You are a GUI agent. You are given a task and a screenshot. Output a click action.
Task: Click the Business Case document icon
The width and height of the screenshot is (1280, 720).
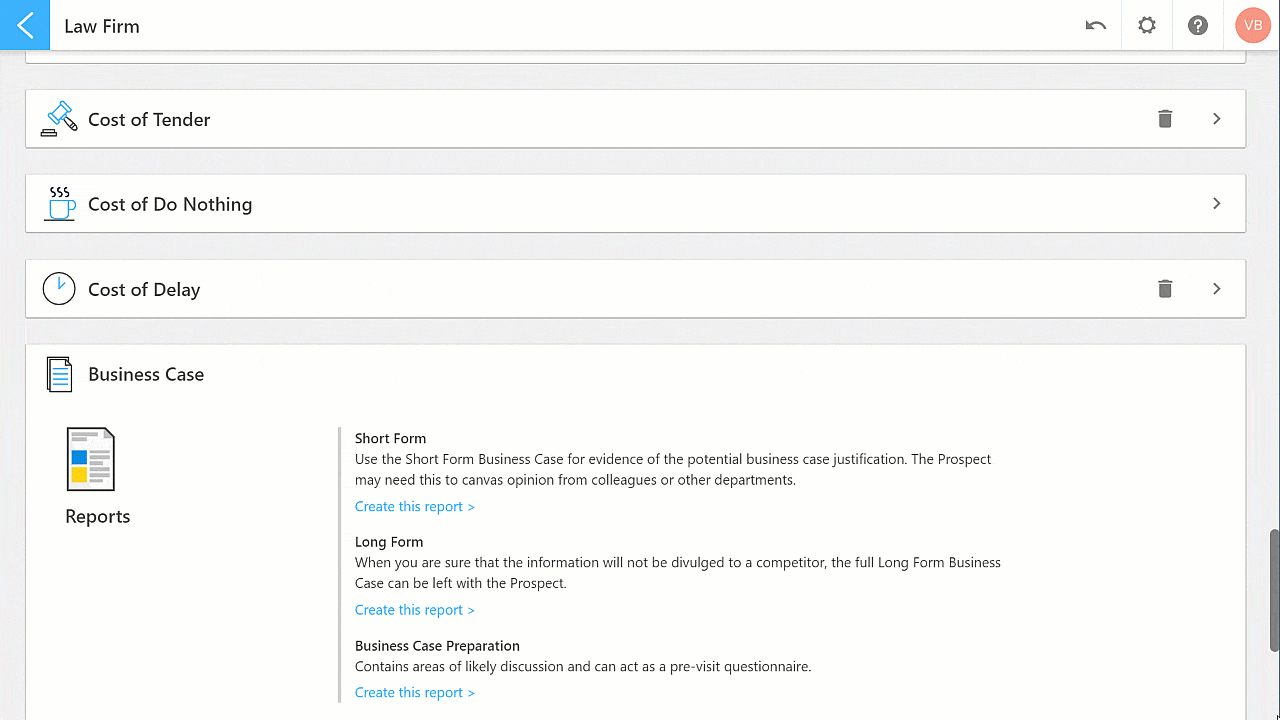(x=60, y=374)
